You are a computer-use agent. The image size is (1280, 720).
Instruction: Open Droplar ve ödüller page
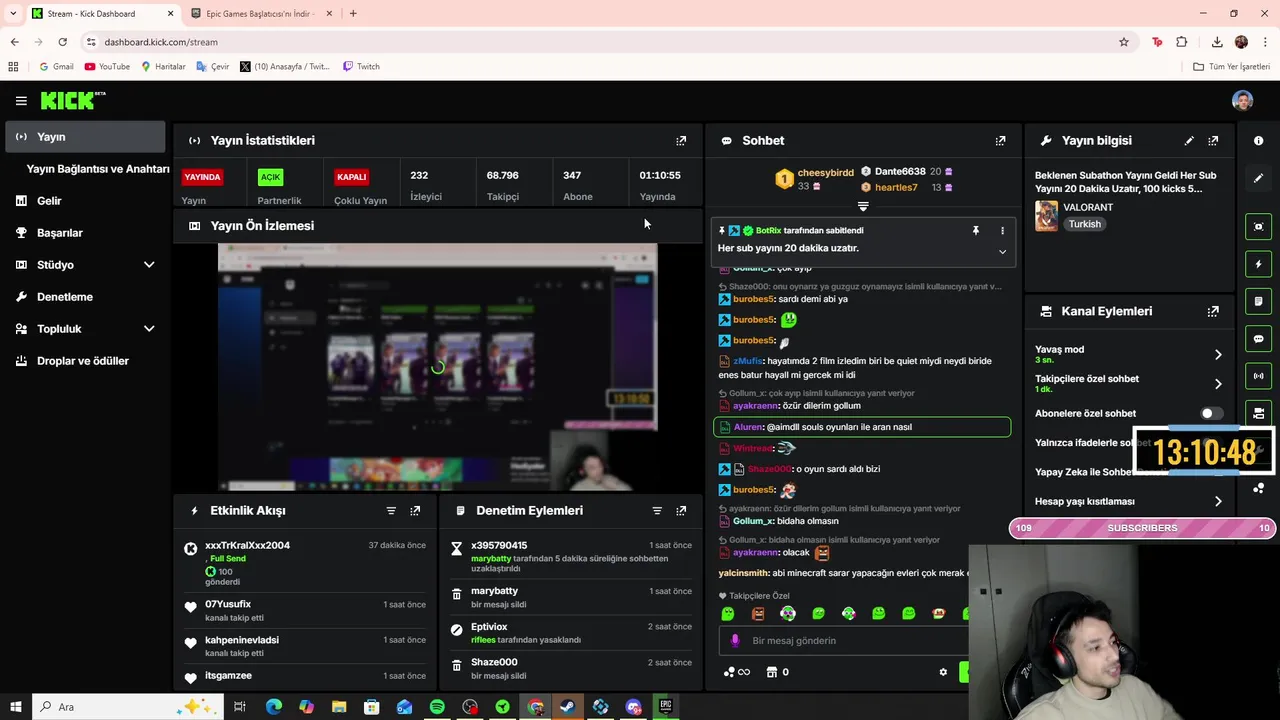[x=85, y=361]
